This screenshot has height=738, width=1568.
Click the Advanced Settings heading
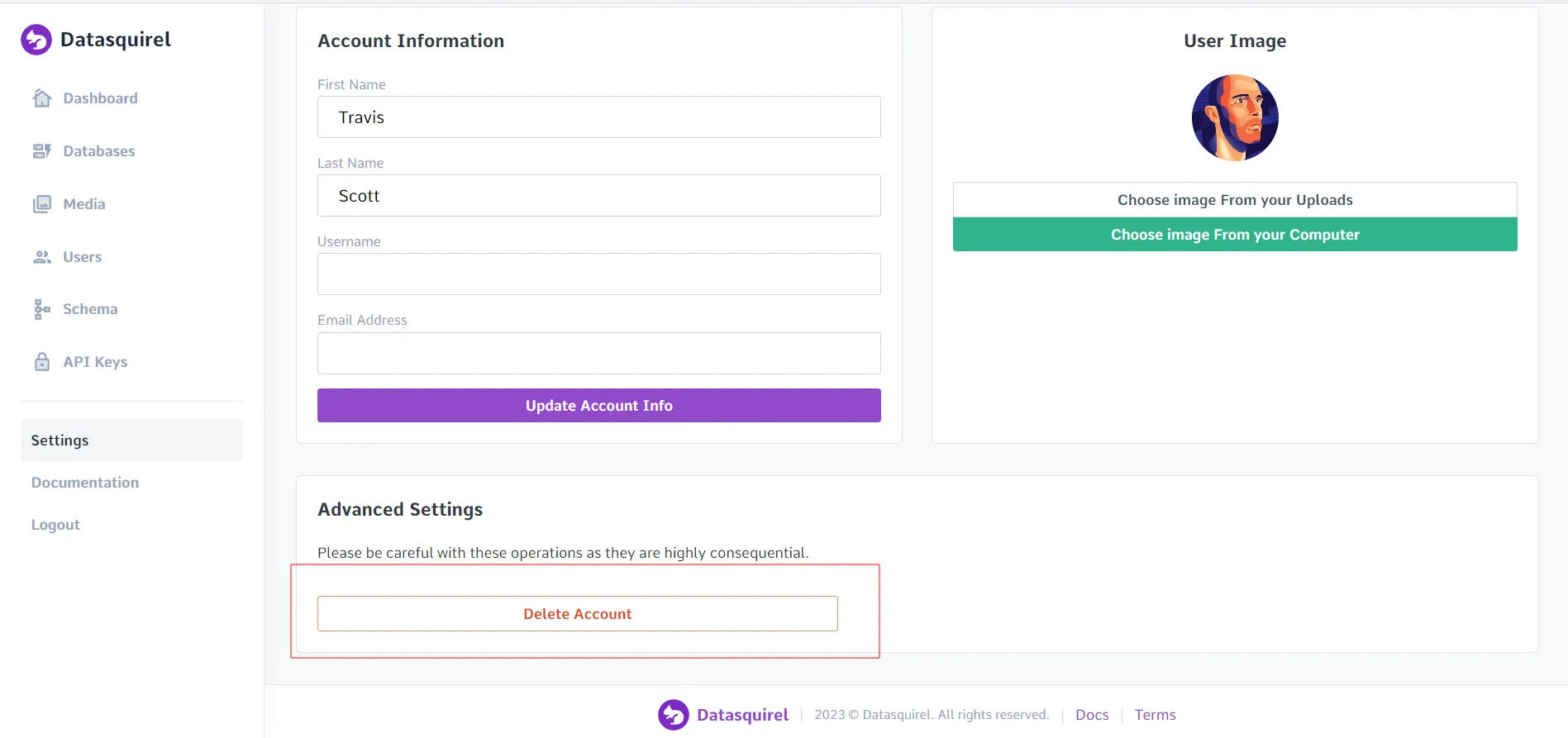(400, 509)
